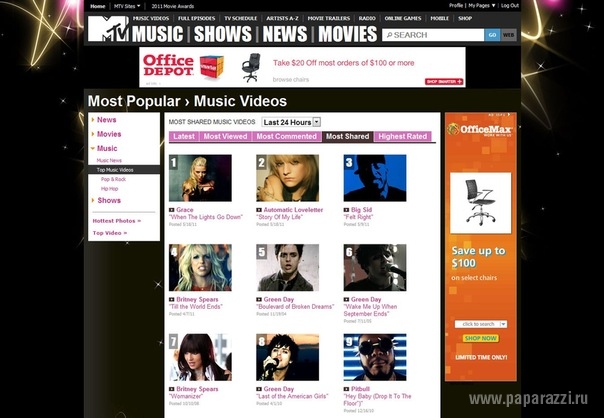Click the MTV logo
The width and height of the screenshot is (604, 418).
(x=109, y=29)
